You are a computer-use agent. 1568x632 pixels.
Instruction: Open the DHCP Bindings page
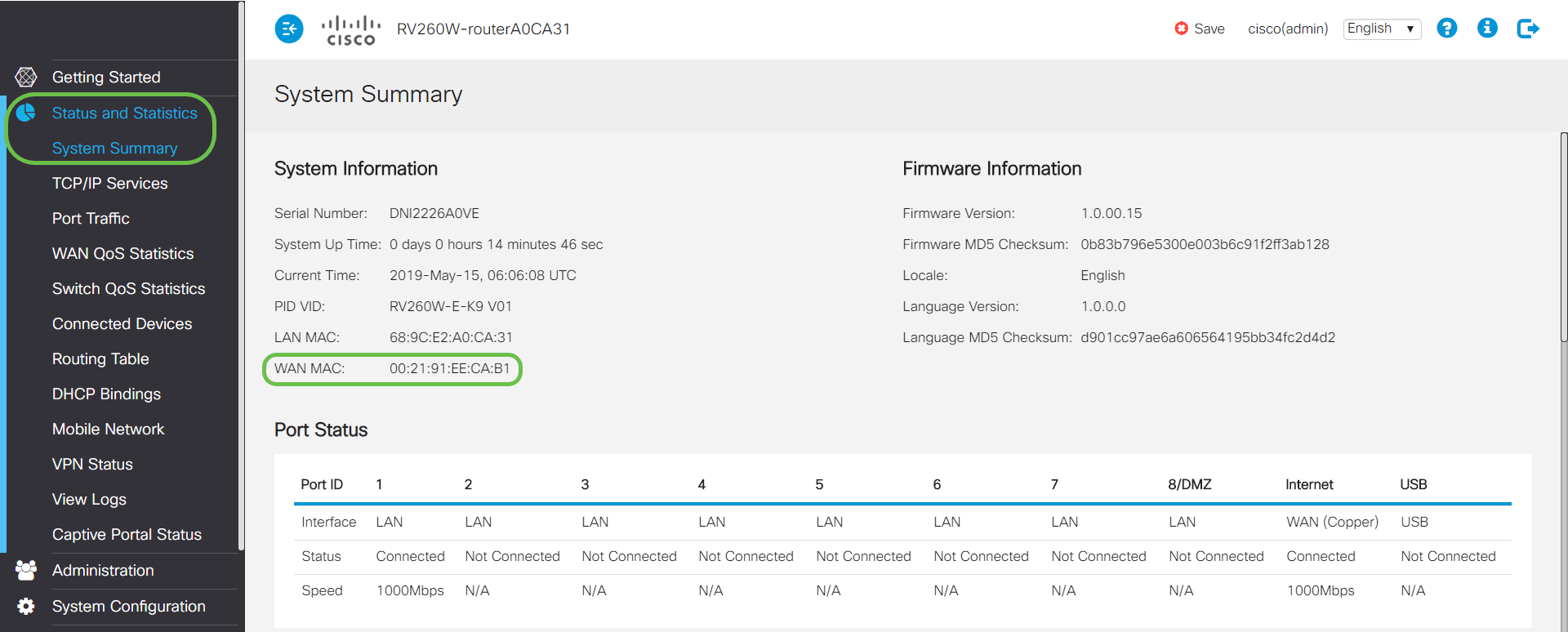(x=106, y=394)
